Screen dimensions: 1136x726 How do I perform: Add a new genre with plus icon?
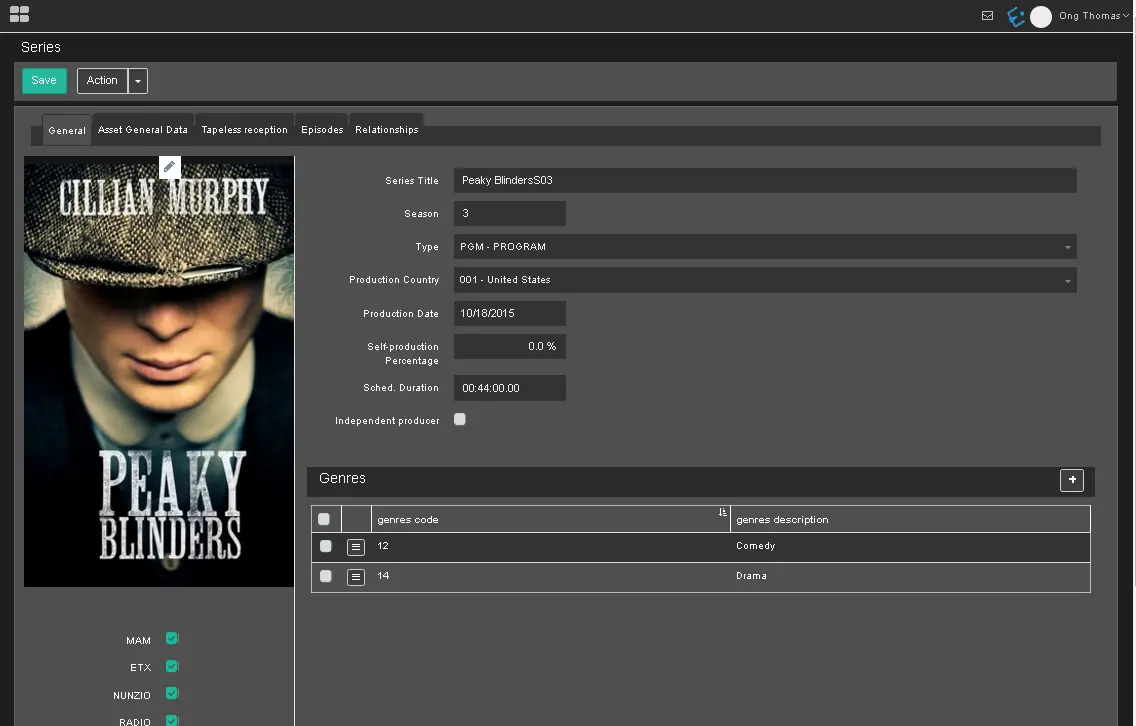click(1072, 480)
